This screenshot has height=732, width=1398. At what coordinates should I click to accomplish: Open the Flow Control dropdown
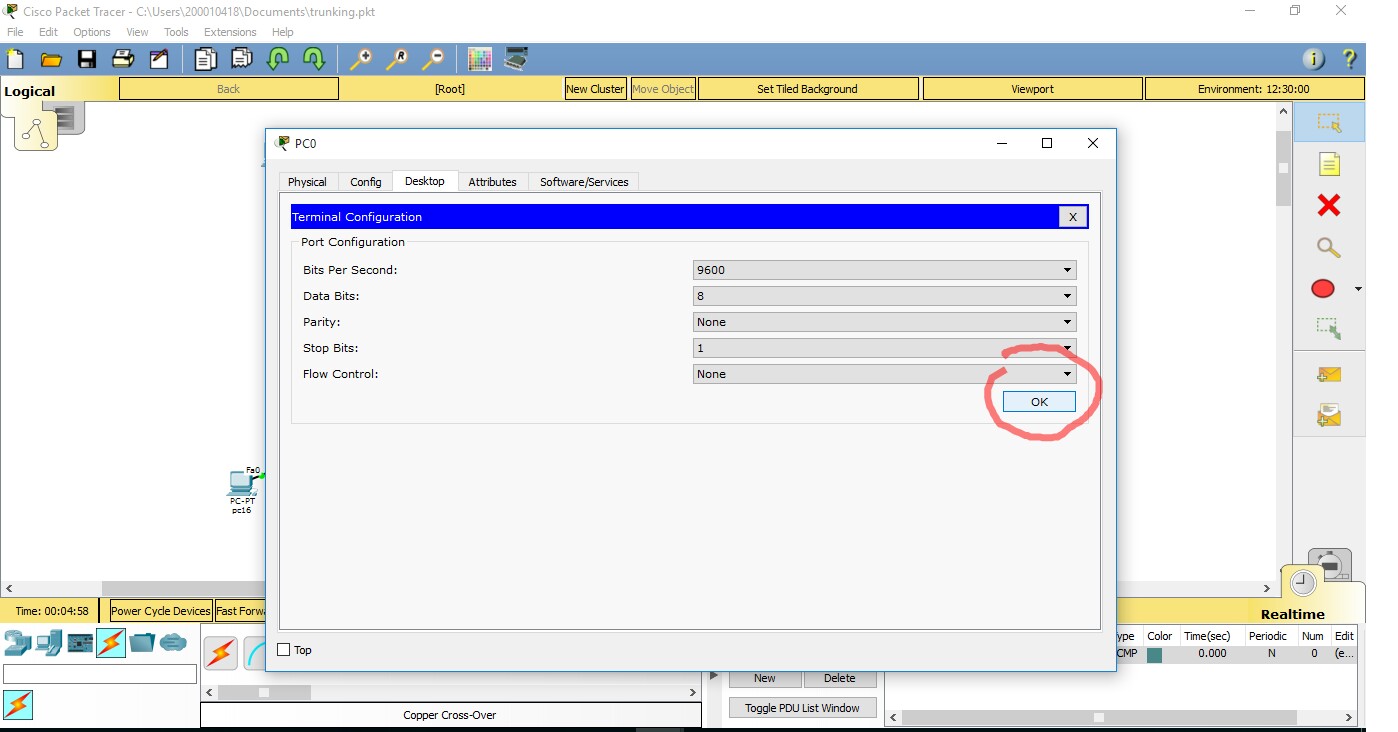(1066, 373)
